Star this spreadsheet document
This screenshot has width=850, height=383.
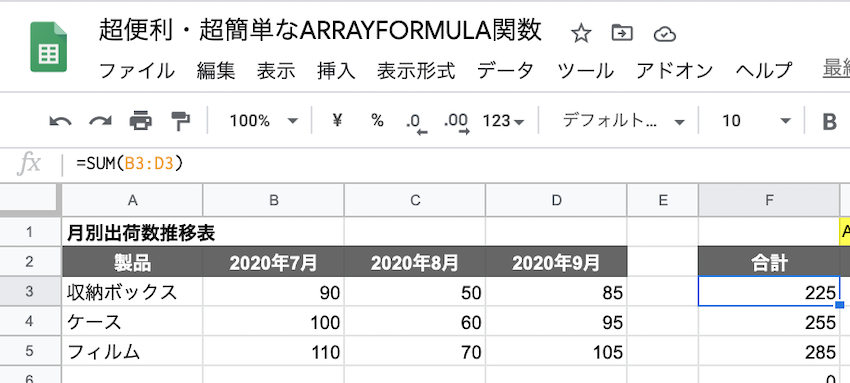point(581,34)
